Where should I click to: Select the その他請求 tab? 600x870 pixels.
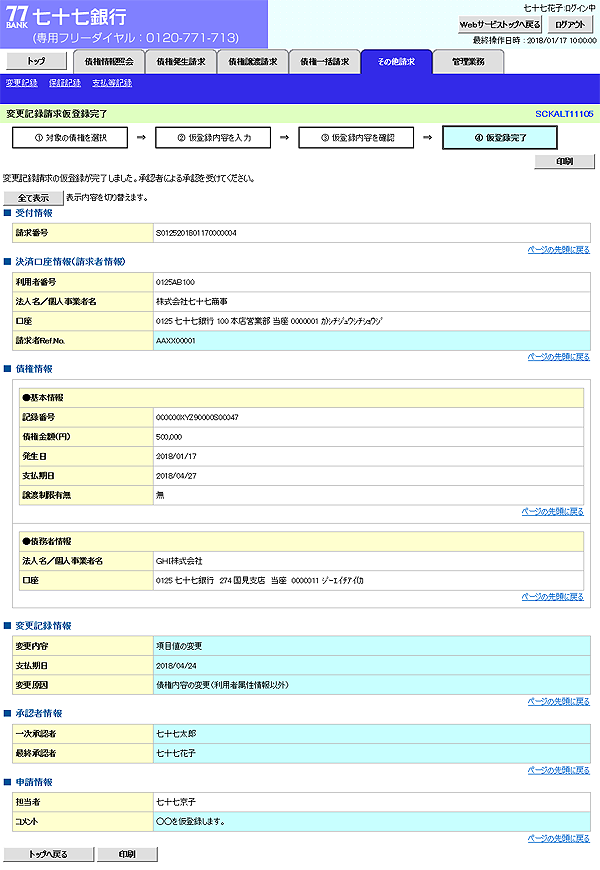[396, 62]
